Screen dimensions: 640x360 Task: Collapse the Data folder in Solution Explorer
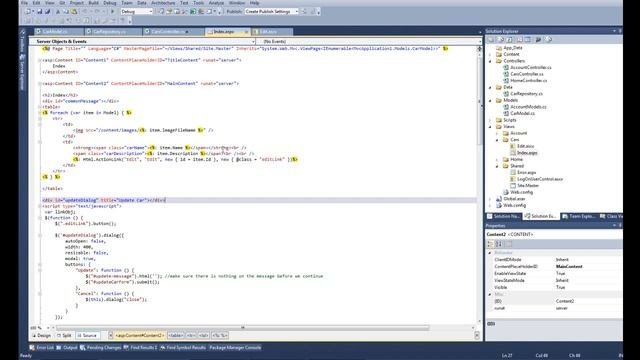point(491,87)
